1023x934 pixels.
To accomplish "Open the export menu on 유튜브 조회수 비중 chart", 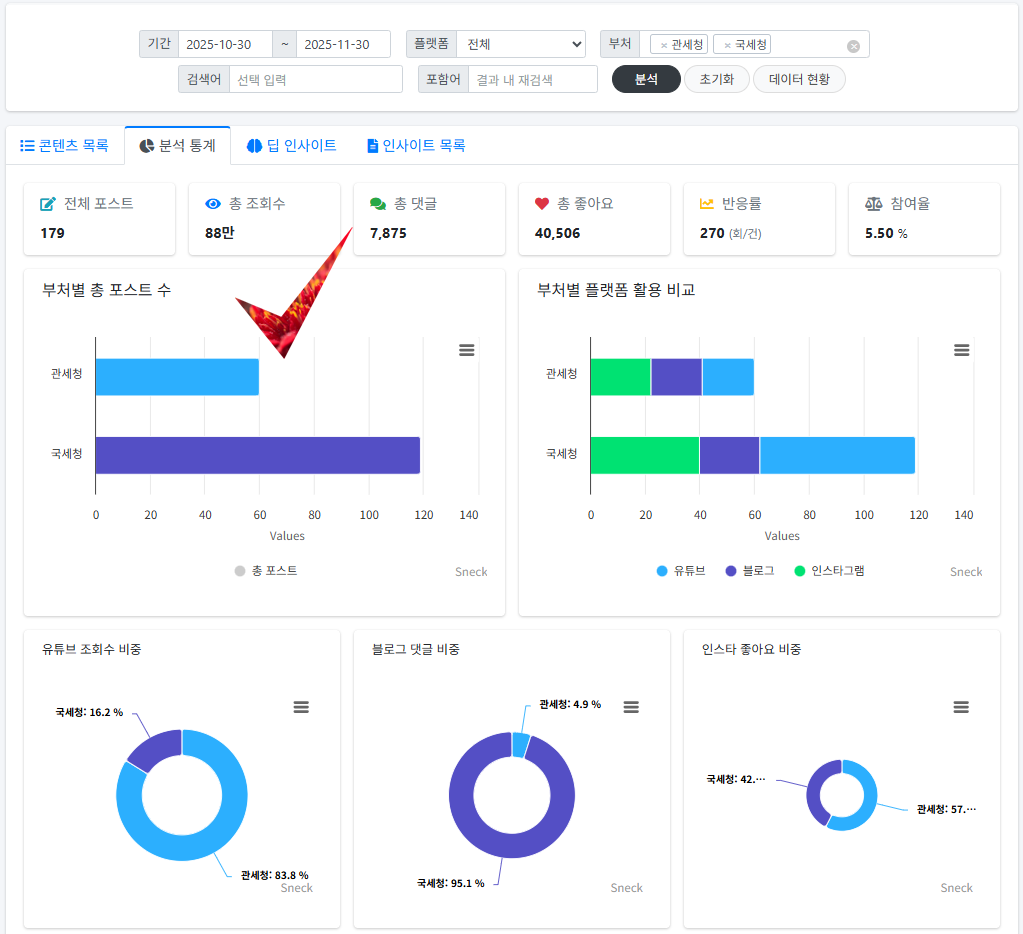I will point(301,707).
